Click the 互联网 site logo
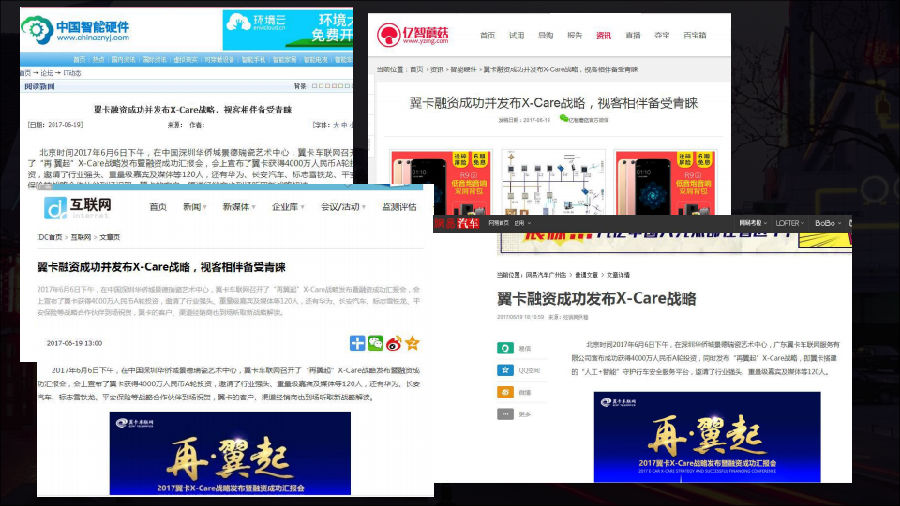 click(78, 207)
